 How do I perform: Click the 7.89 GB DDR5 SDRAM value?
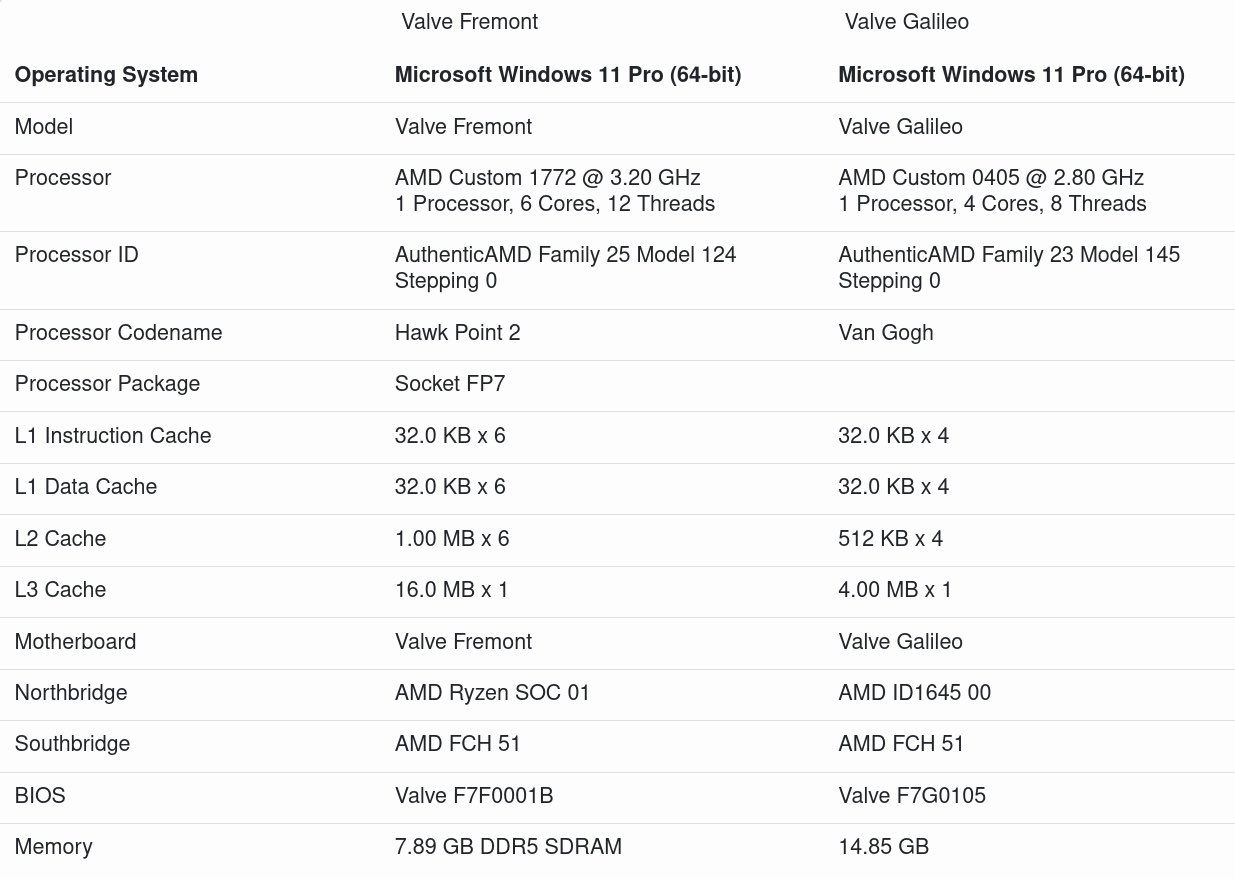click(x=508, y=847)
